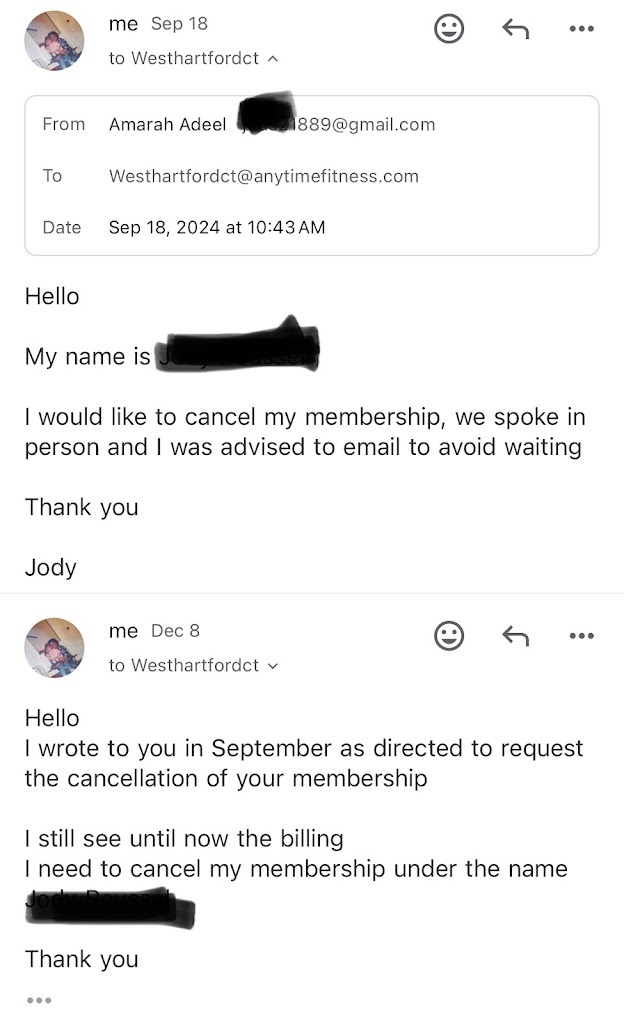
Task: Tap the sender avatar on the Sep 18 email
Action: pyautogui.click(x=54, y=41)
